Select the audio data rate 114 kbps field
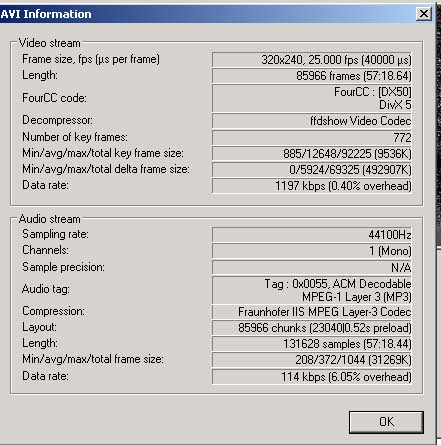The width and height of the screenshot is (441, 445). (312, 377)
